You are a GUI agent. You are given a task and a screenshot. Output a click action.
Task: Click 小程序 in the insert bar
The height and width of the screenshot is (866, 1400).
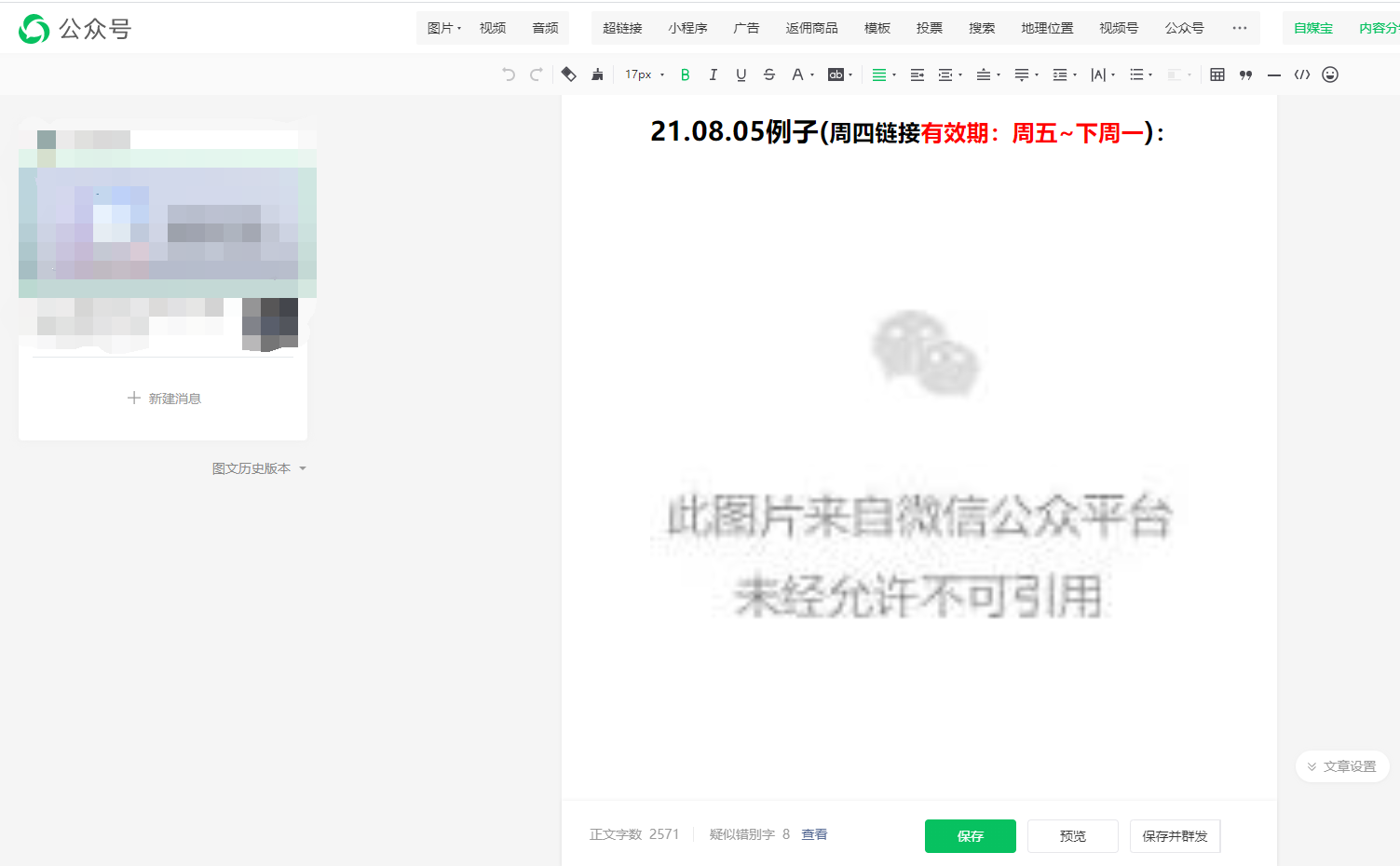687,28
